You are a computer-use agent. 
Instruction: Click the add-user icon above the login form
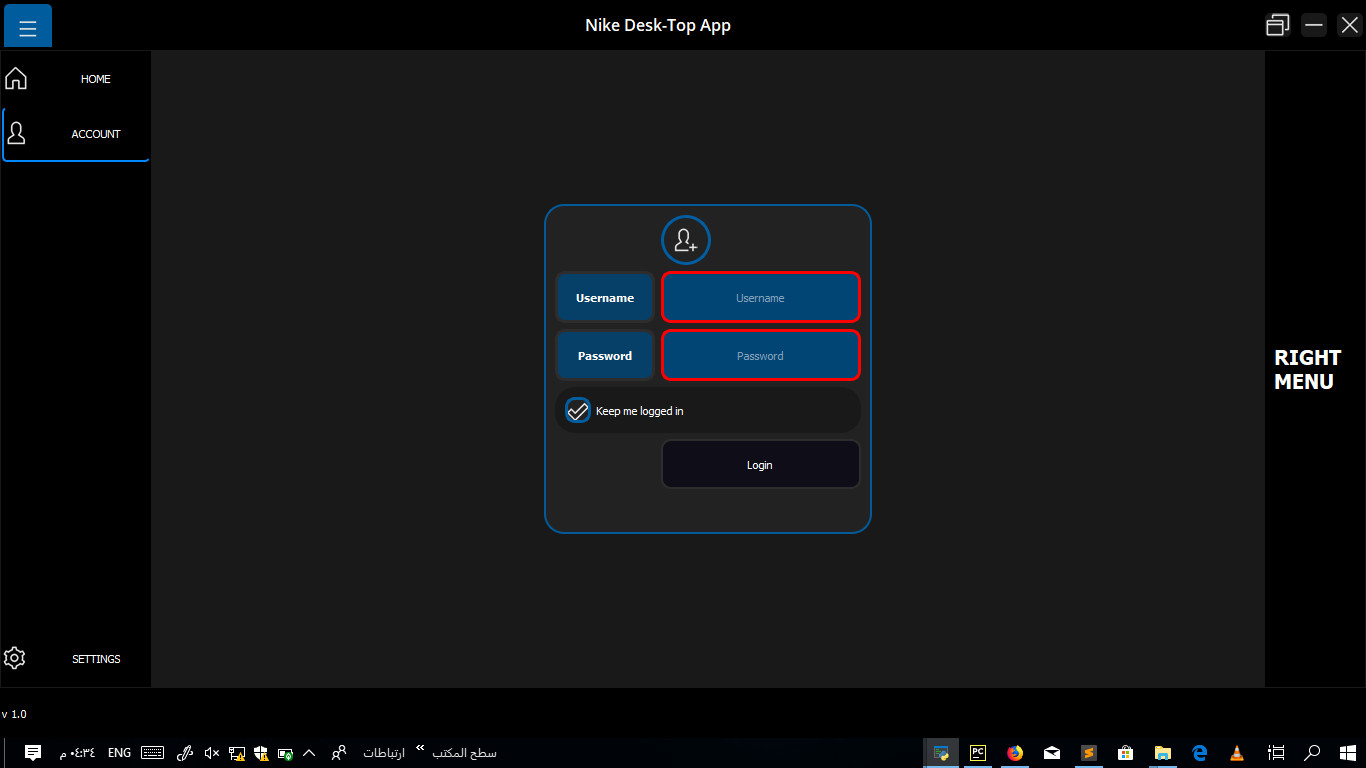tap(685, 240)
